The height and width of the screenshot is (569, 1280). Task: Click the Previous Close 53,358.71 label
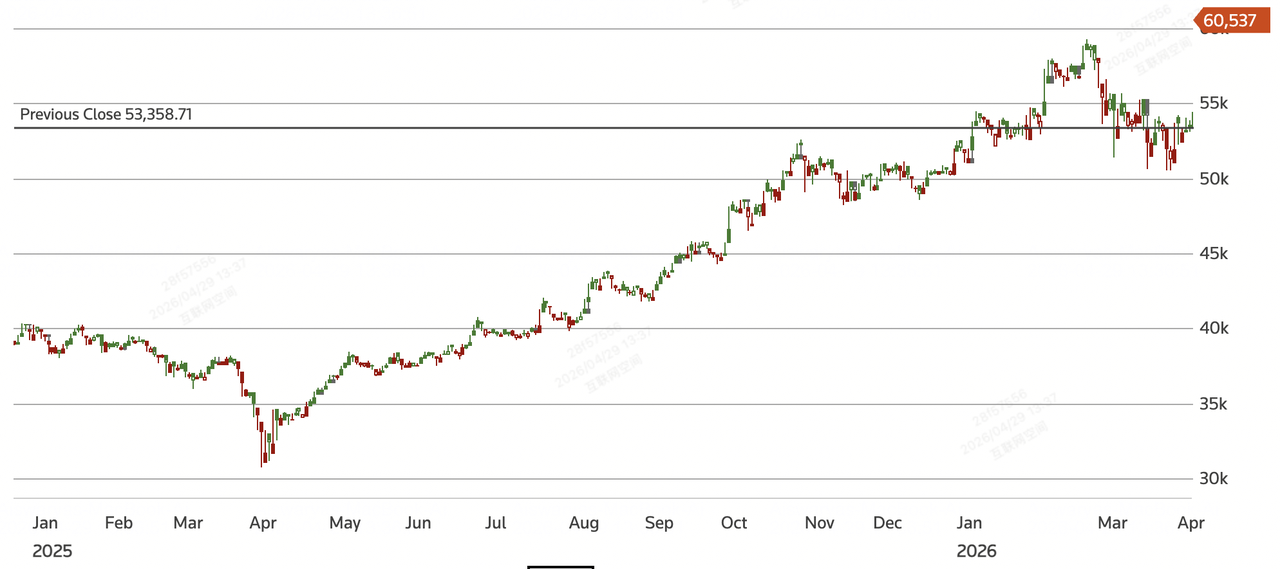click(106, 115)
